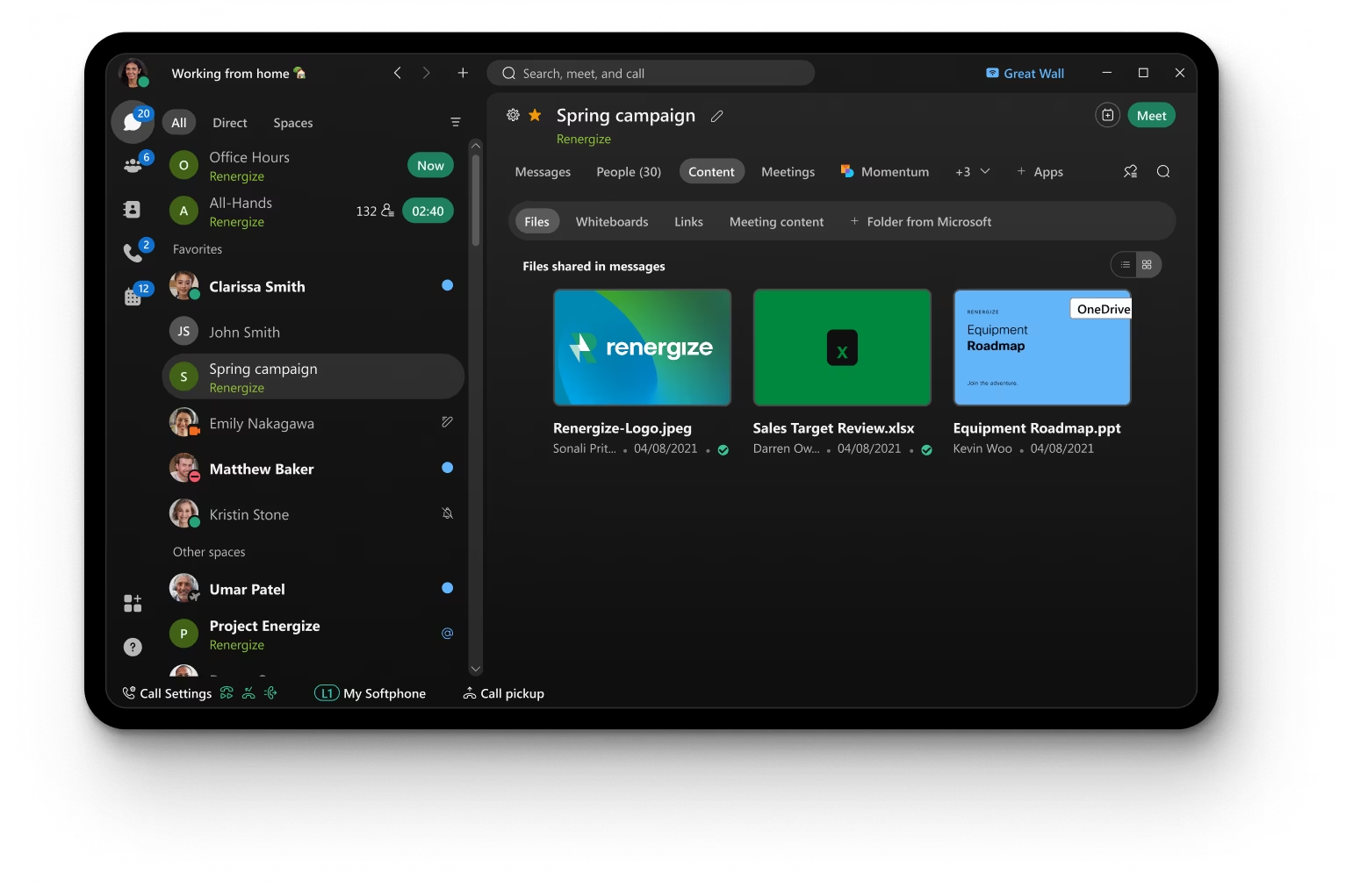Screen dimensions: 1360x896
Task: Toggle the favorite star for Spring campaign
Action: click(x=535, y=115)
